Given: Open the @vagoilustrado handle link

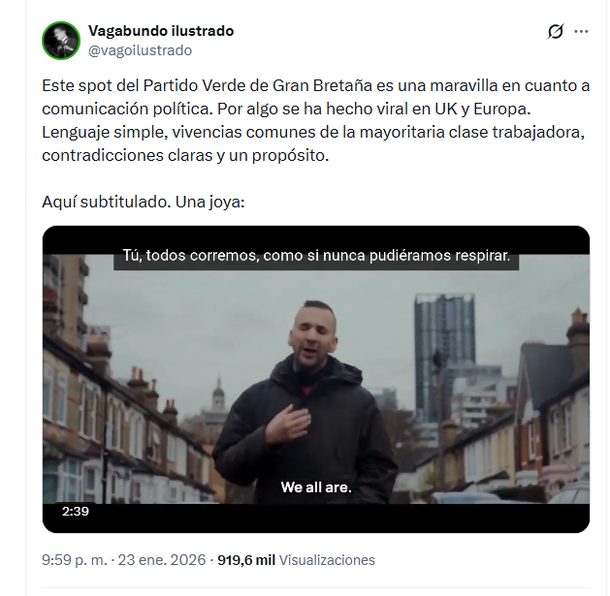Looking at the screenshot, I should pyautogui.click(x=140, y=50).
